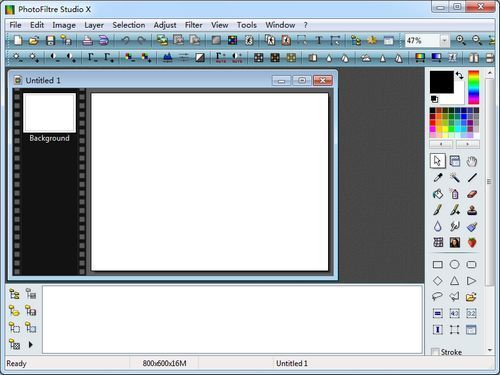
Task: Select the Line tool
Action: (472, 178)
